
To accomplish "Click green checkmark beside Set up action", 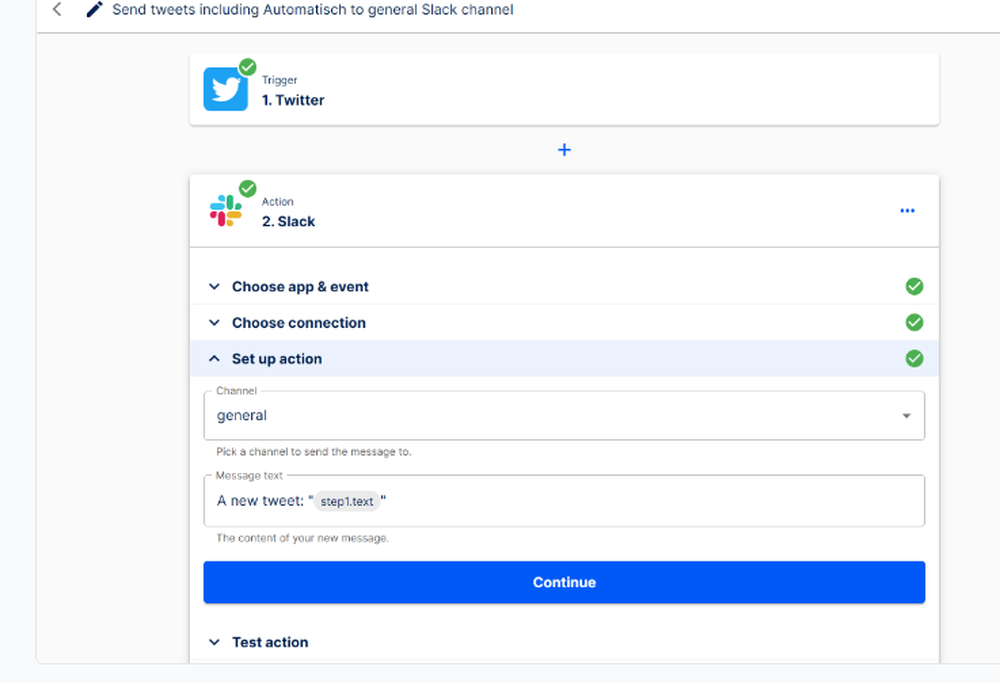I will (x=914, y=358).
